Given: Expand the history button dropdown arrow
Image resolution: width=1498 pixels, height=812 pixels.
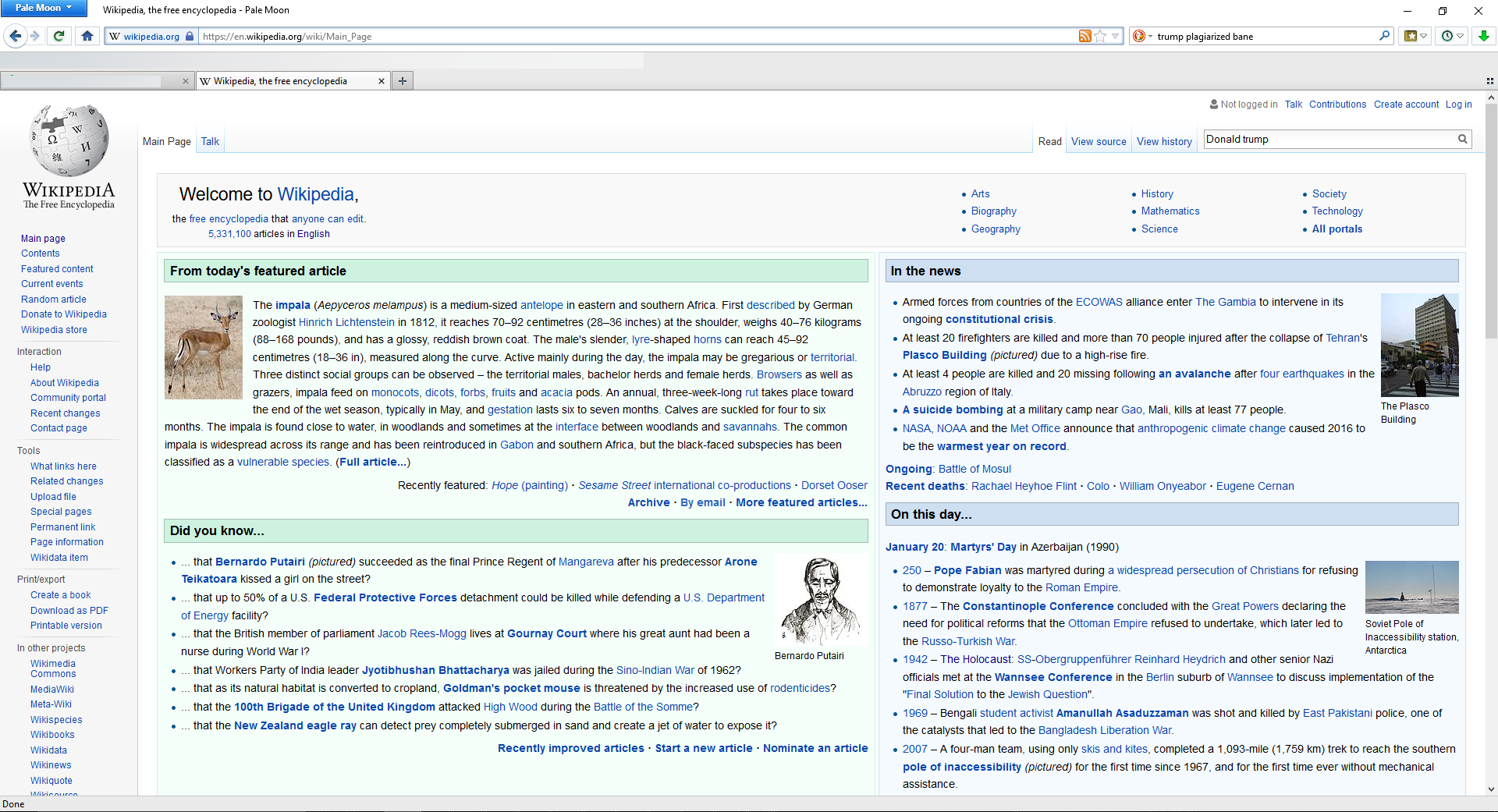Looking at the screenshot, I should click(1461, 36).
